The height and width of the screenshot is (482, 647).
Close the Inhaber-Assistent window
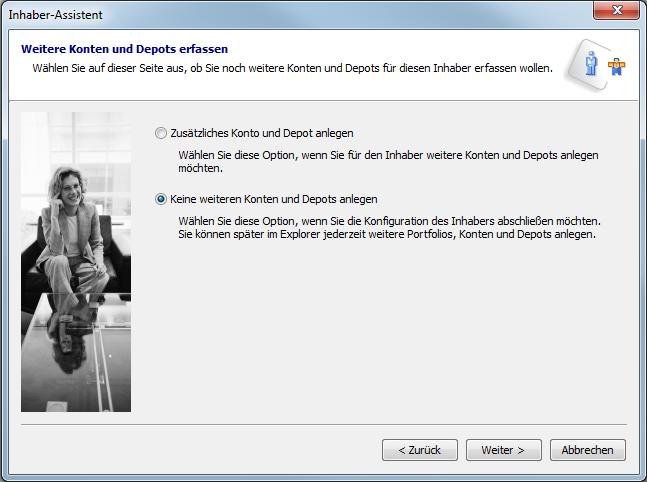(618, 14)
